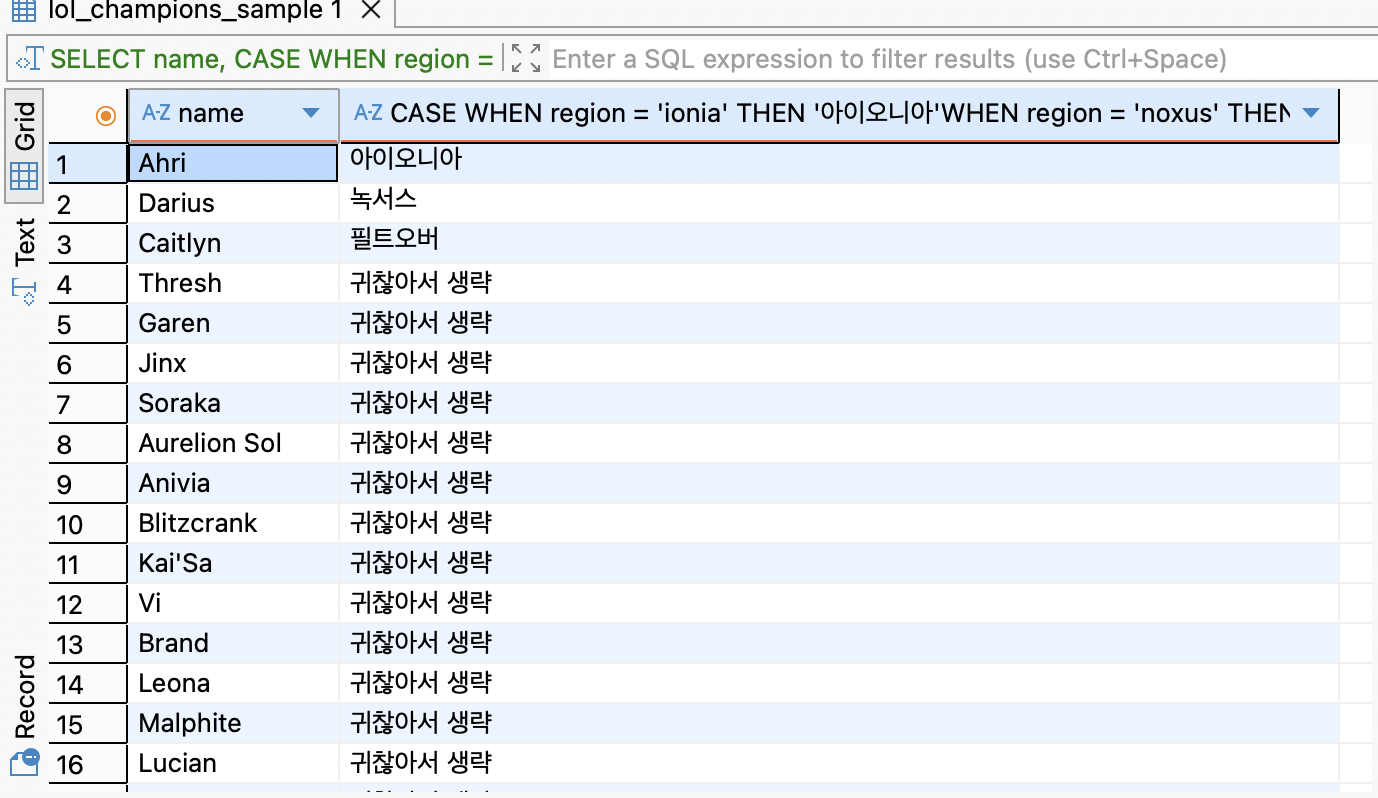This screenshot has height=798, width=1378.
Task: Click the CASE WHEN region column header
Action: tap(839, 115)
